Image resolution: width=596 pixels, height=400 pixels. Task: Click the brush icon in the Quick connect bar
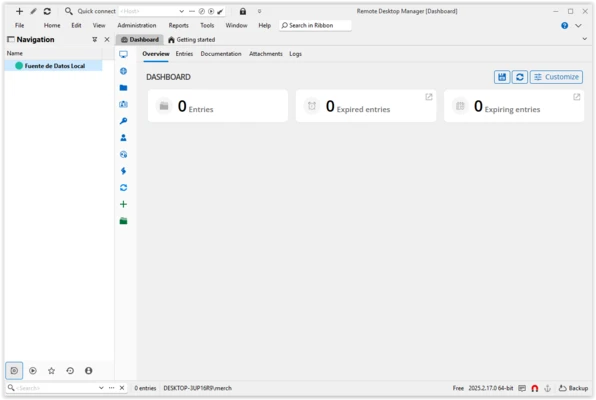pyautogui.click(x=220, y=11)
